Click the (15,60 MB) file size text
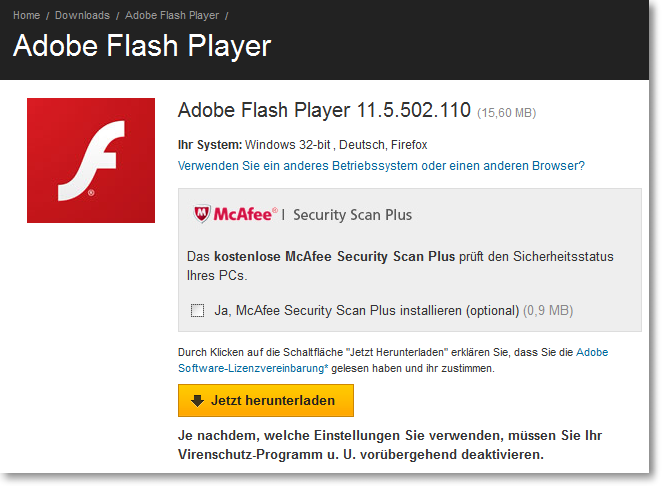The height and width of the screenshot is (486, 663). [x=507, y=113]
